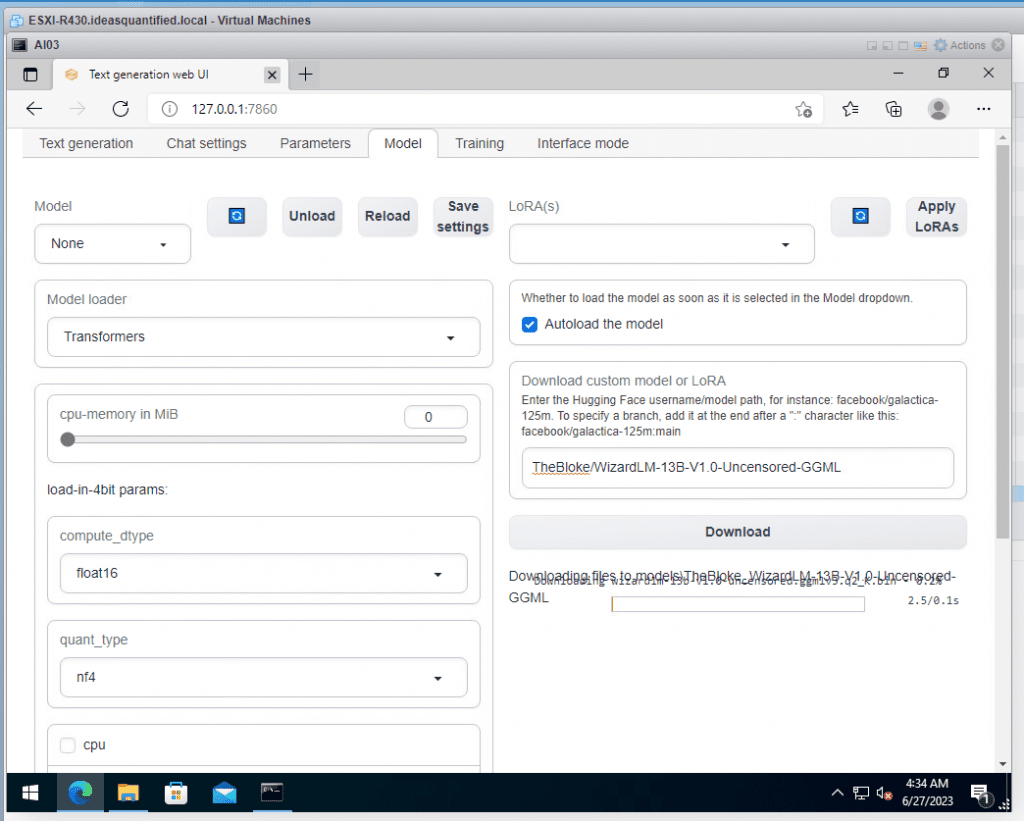Click the 'Download custom model or LoRA' heading
Screen dimensions: 1024x821
point(624,381)
